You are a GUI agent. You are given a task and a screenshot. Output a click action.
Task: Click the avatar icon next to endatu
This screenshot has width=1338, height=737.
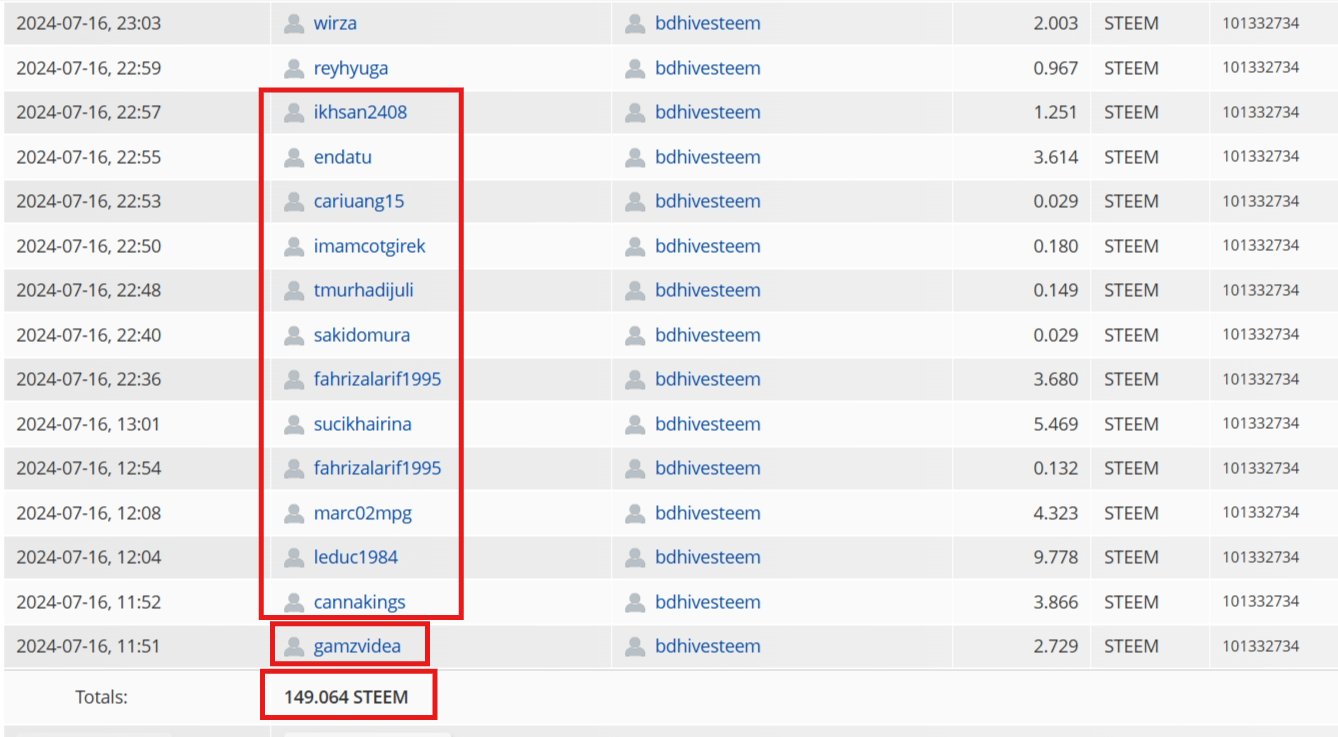click(x=294, y=157)
